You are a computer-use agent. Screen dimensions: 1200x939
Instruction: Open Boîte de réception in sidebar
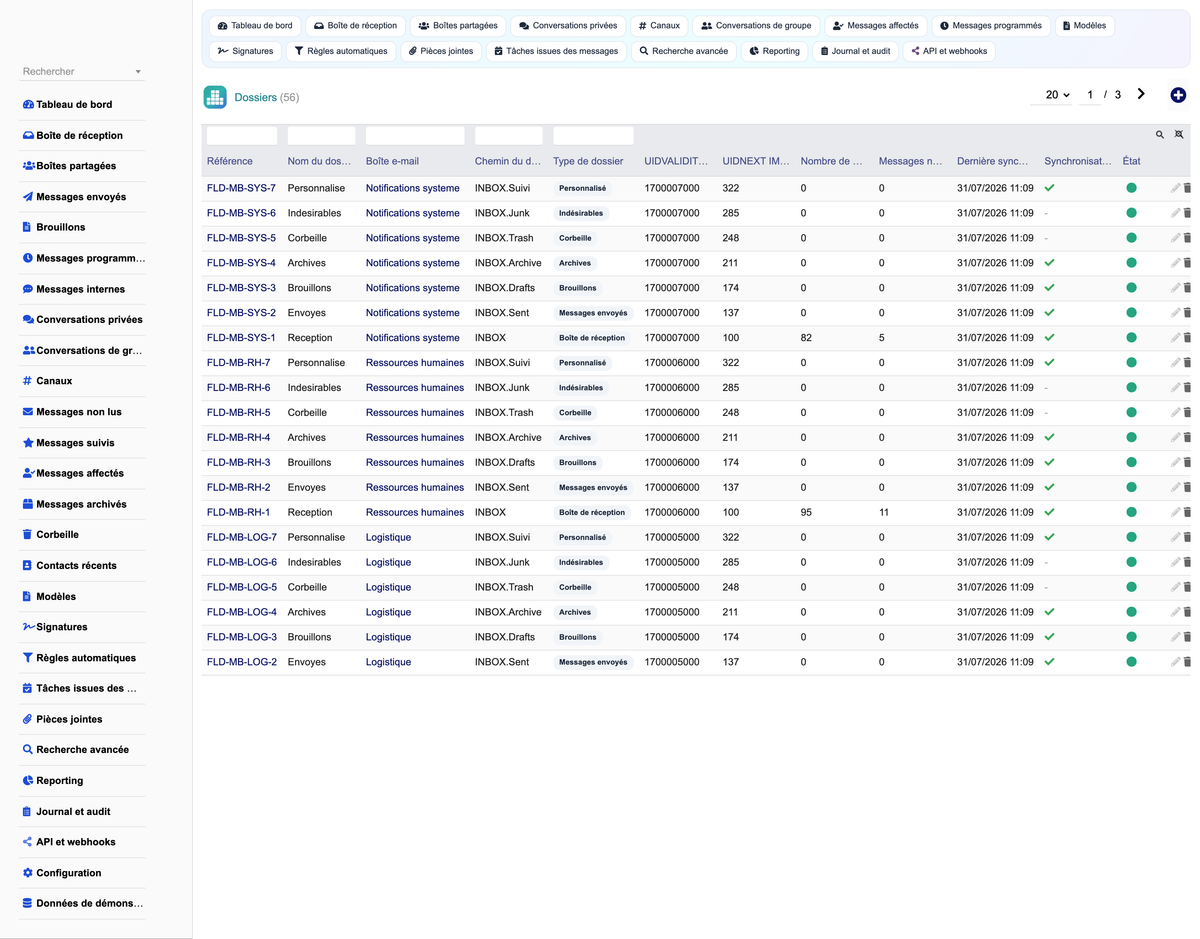[72, 135]
